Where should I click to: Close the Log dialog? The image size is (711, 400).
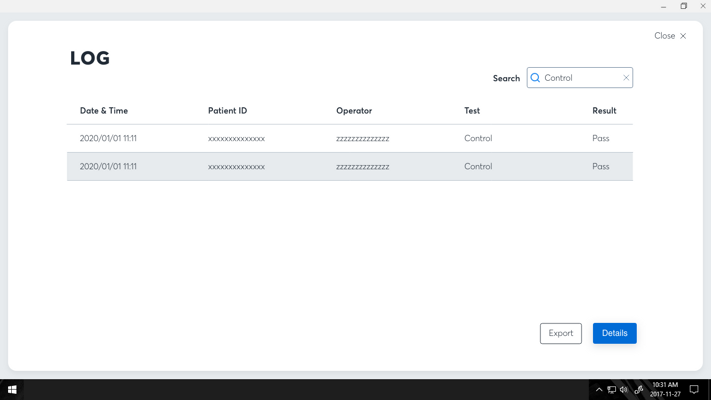coord(670,36)
